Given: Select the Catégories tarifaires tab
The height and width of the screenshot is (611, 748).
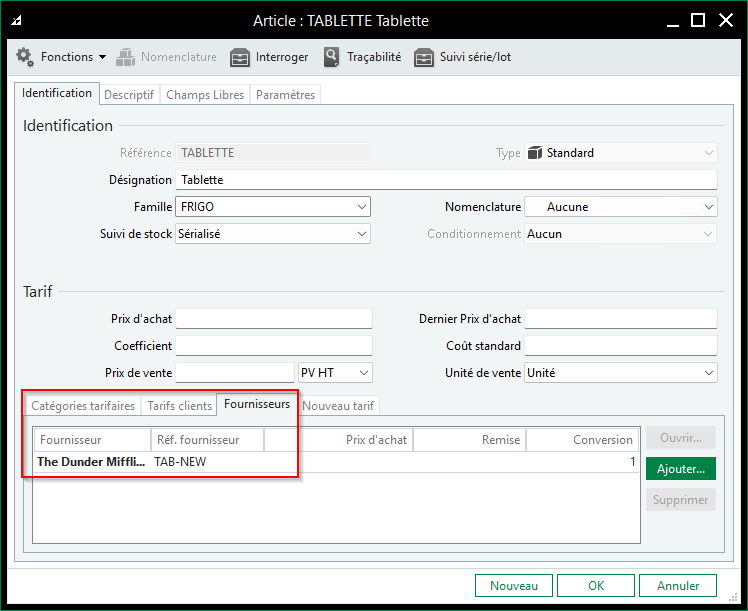Looking at the screenshot, I should pos(83,406).
